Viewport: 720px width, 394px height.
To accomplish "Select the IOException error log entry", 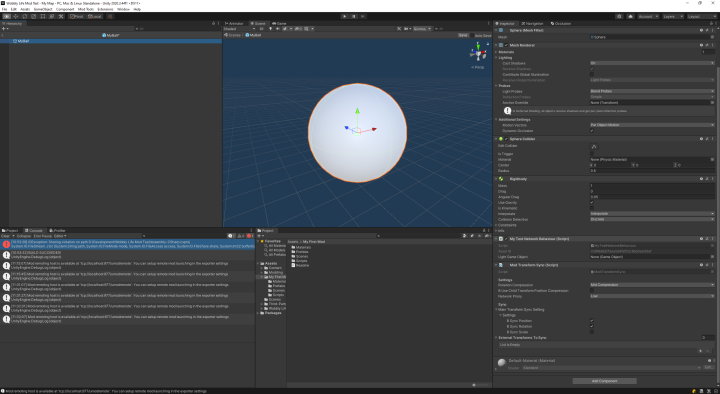I will pos(128,244).
